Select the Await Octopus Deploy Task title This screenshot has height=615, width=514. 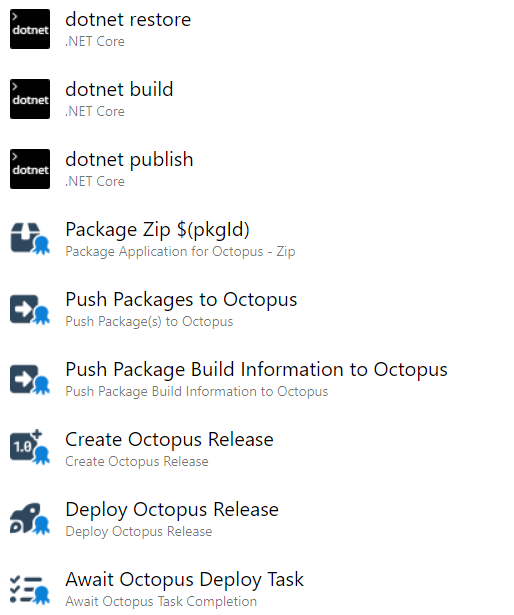tap(184, 580)
